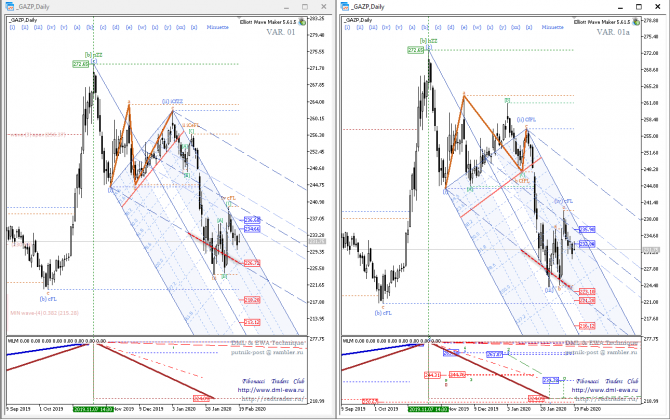670x420 pixels.
Task: Click '_GAZP,Daily' title text of VAR. 01 window
Action: coord(33,7)
